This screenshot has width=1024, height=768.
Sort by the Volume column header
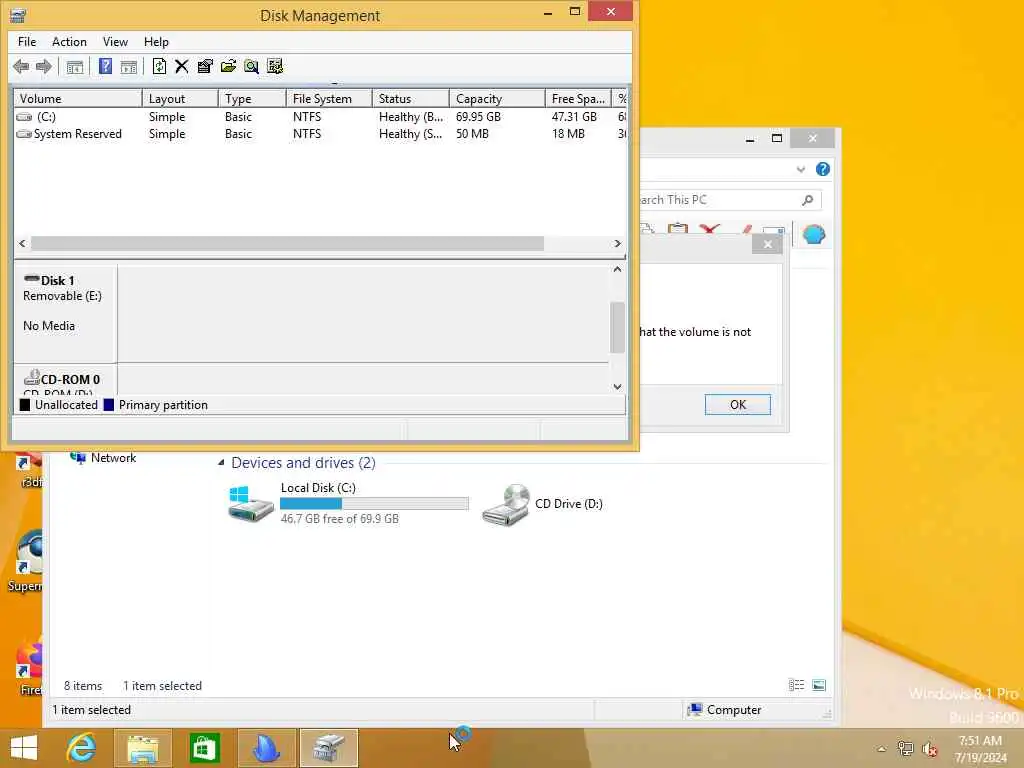coord(78,99)
